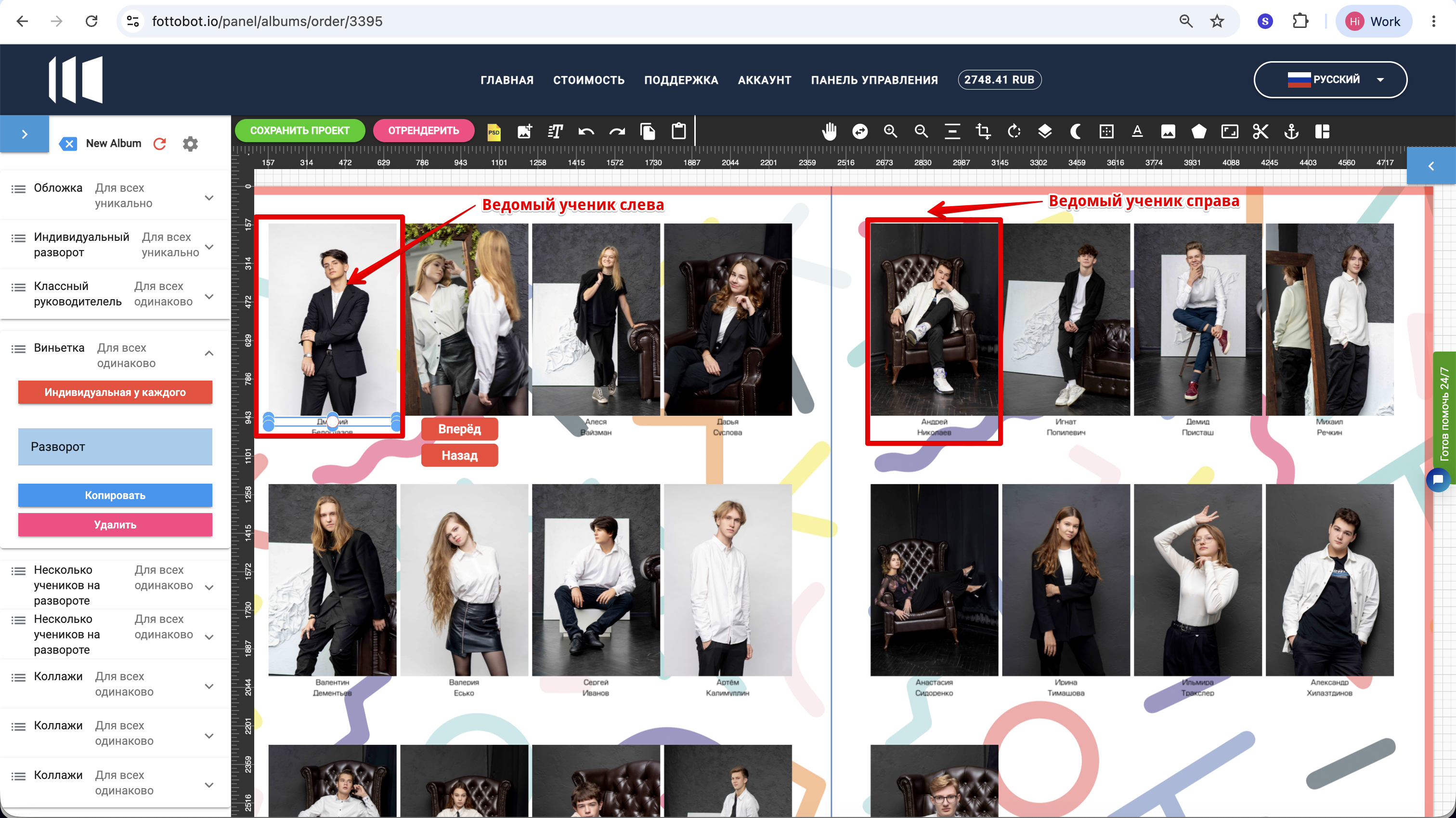Select the hand pan tool
The image size is (1456, 818).
(829, 132)
